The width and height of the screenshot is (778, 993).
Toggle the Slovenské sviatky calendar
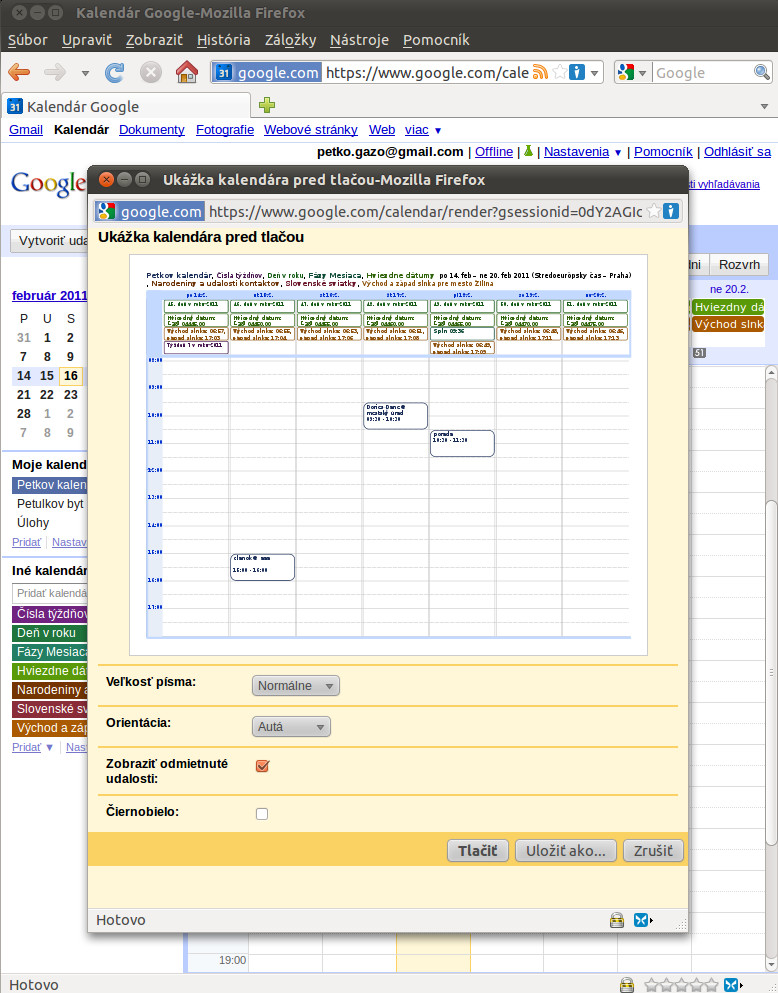pyautogui.click(x=49, y=709)
